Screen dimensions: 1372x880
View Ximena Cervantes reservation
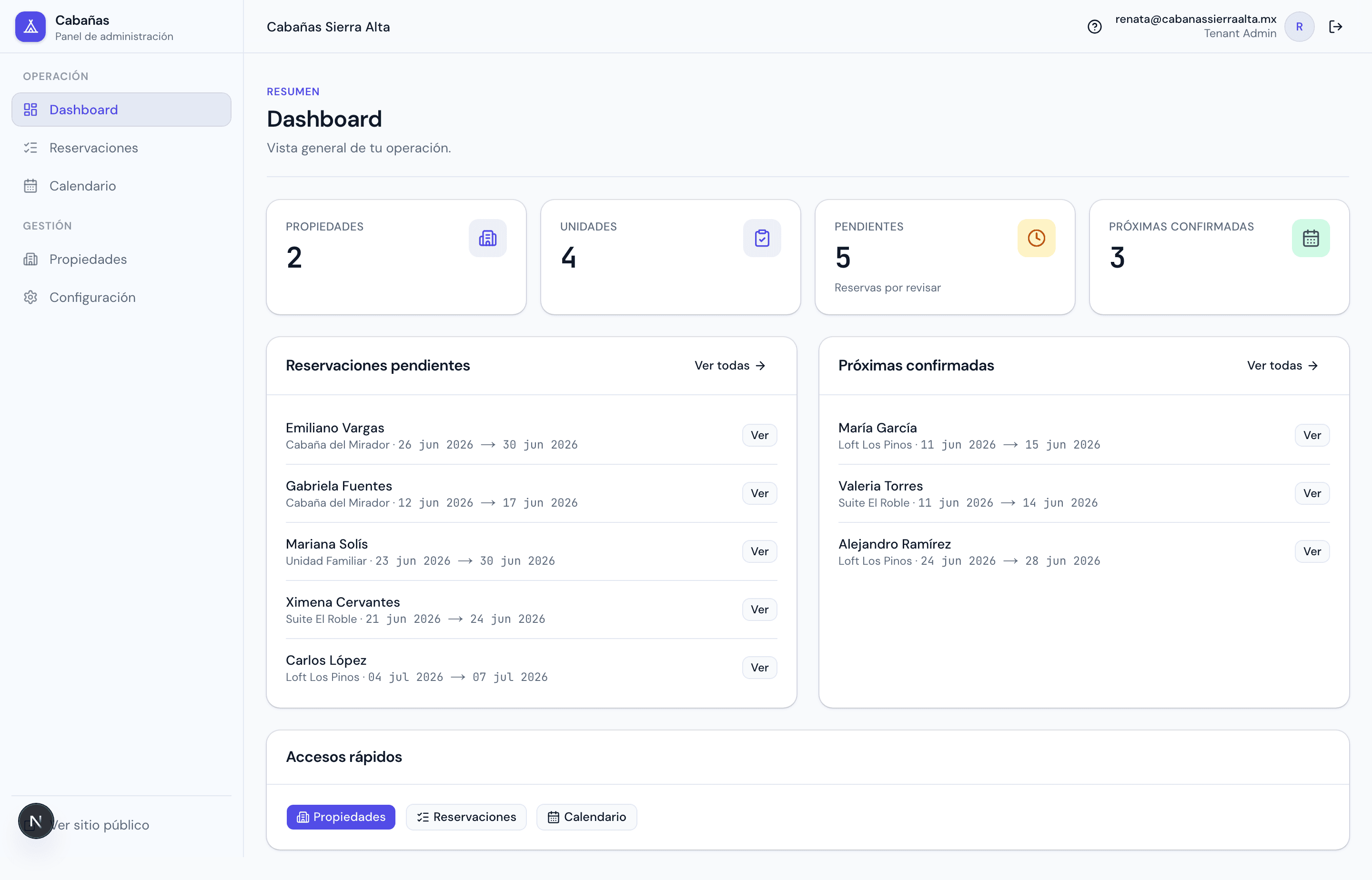pyautogui.click(x=759, y=610)
